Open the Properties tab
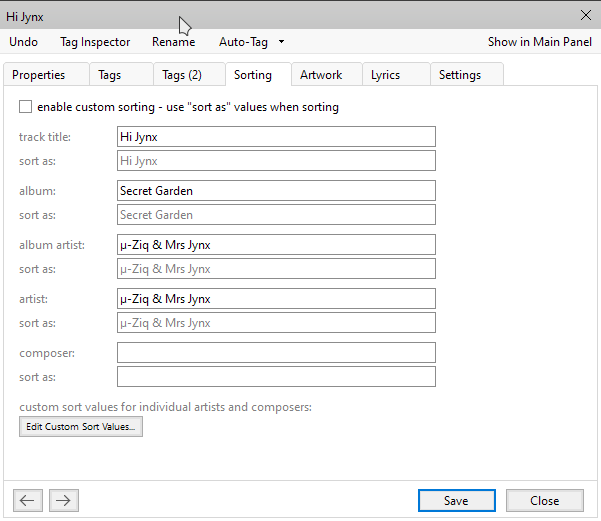The image size is (601, 521). click(x=39, y=75)
